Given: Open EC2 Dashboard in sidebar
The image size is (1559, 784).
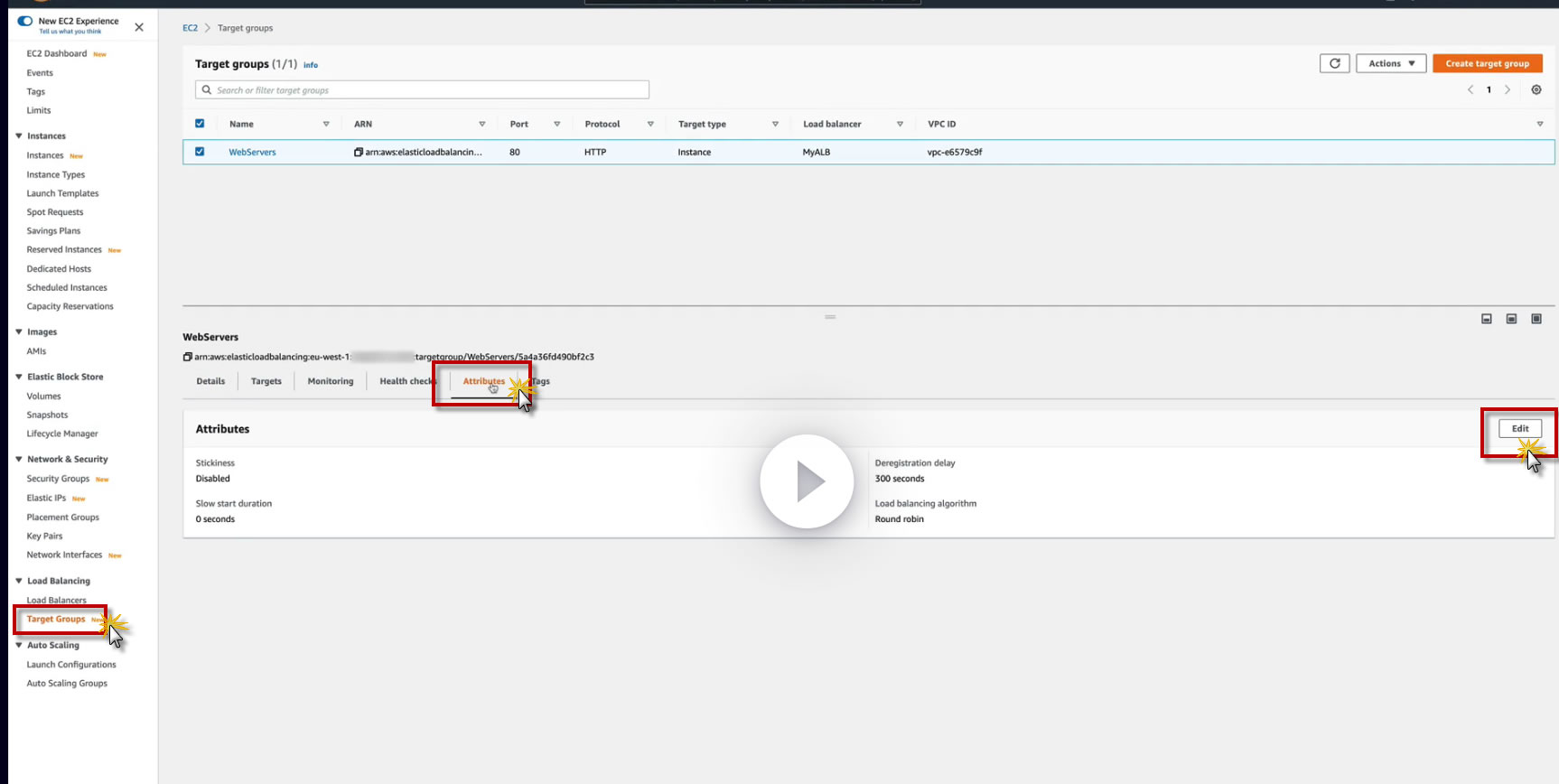Looking at the screenshot, I should pos(57,53).
